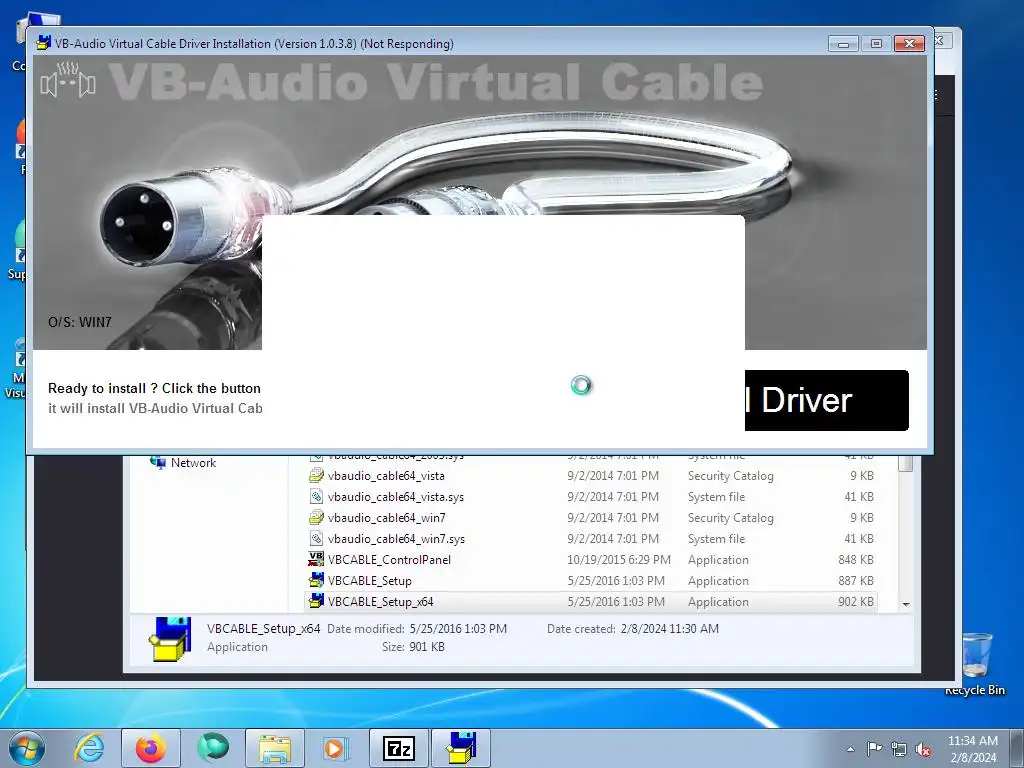Open the green globe app in the taskbar
Viewport: 1024px width, 768px height.
(x=213, y=748)
